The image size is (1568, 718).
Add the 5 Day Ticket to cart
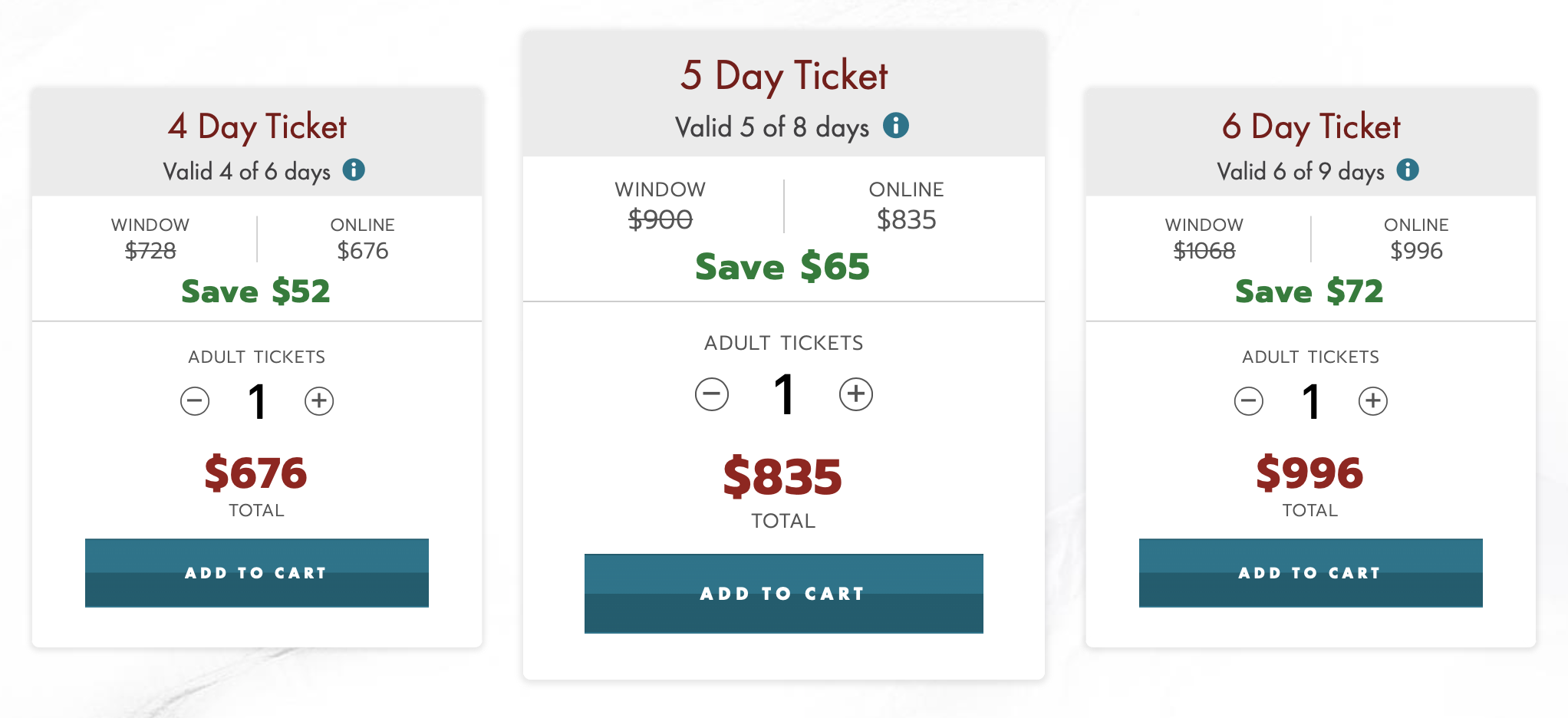(784, 594)
